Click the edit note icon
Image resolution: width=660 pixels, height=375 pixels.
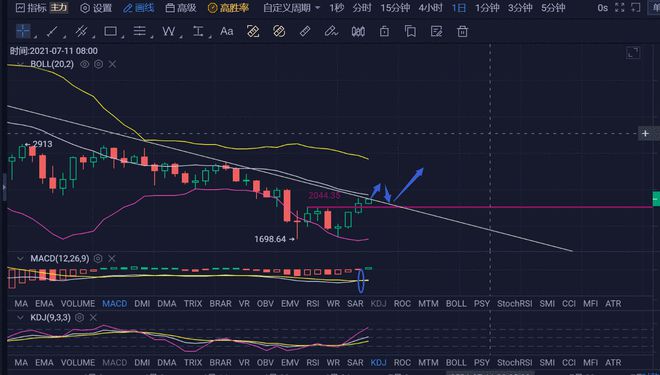[x=436, y=31]
